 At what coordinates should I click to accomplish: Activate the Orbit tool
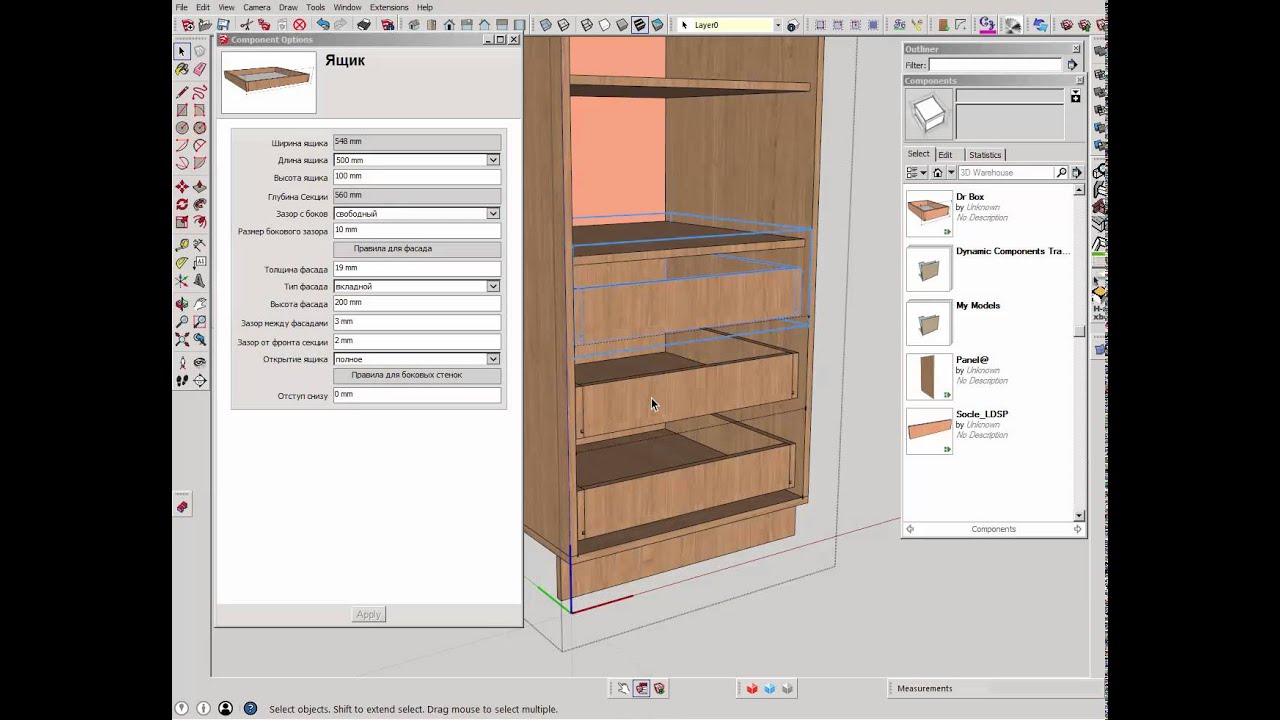point(182,304)
